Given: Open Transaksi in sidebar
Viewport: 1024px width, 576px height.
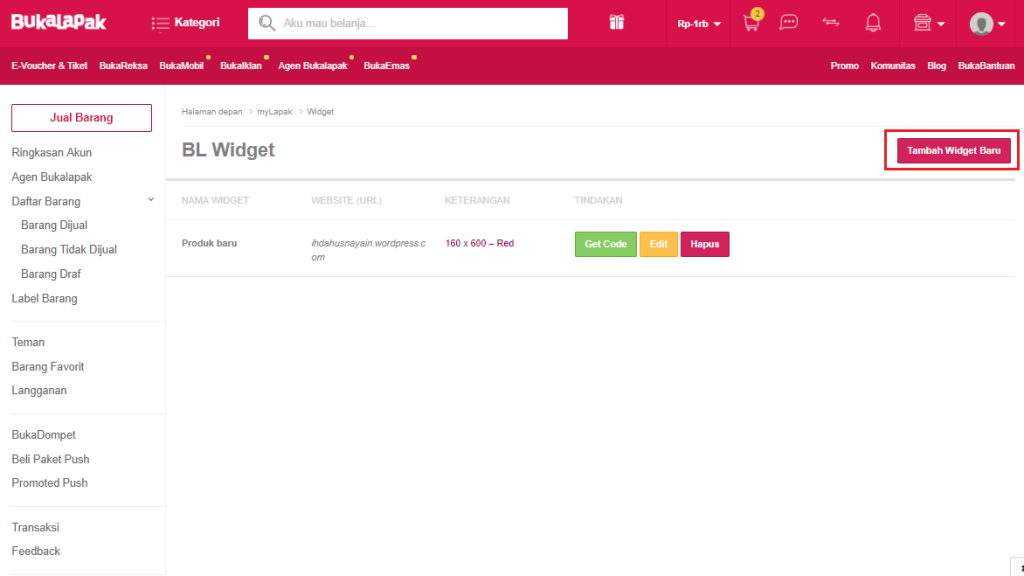Looking at the screenshot, I should tap(35, 527).
